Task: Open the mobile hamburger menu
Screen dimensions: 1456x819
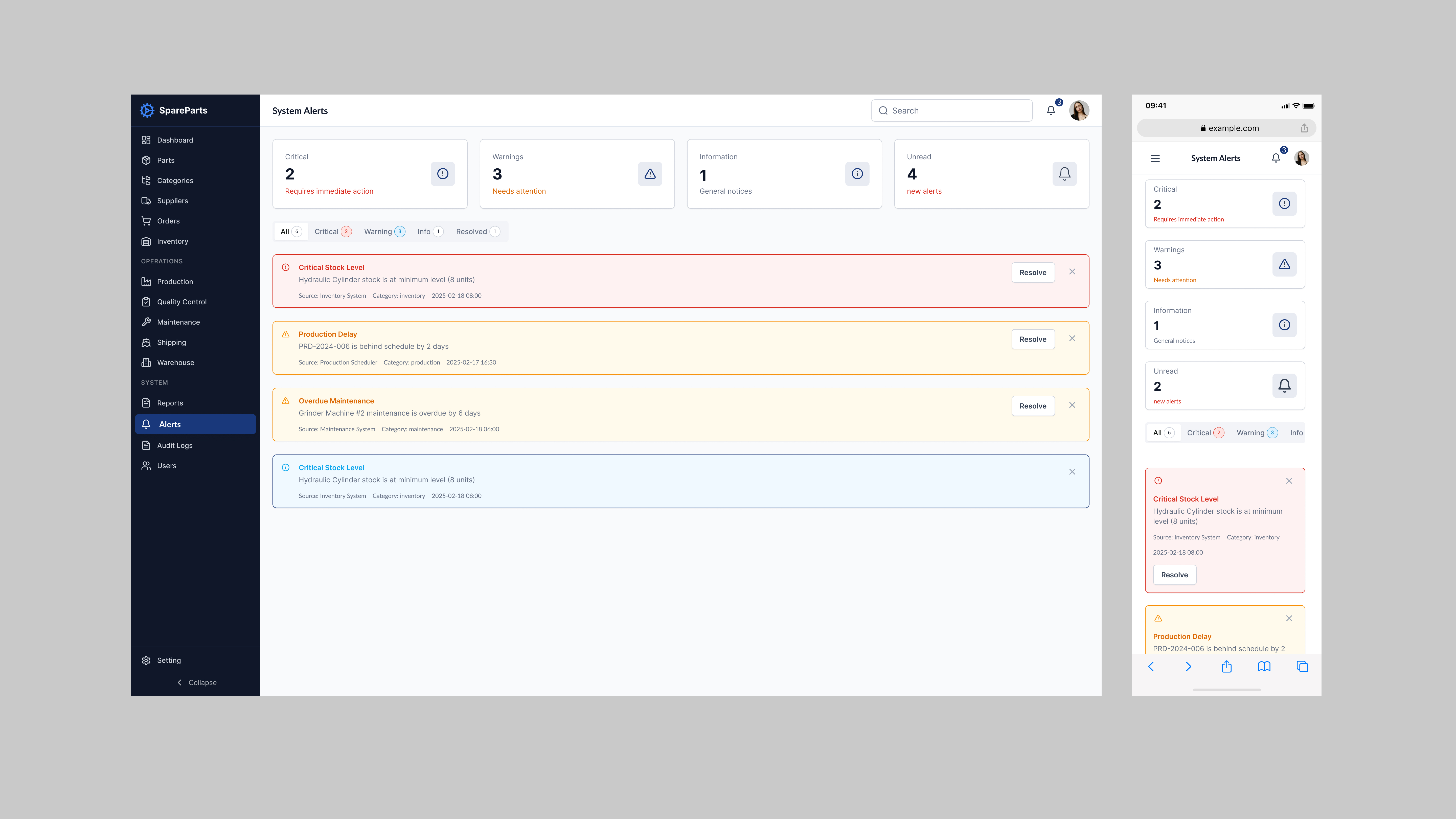Action: point(1155,158)
